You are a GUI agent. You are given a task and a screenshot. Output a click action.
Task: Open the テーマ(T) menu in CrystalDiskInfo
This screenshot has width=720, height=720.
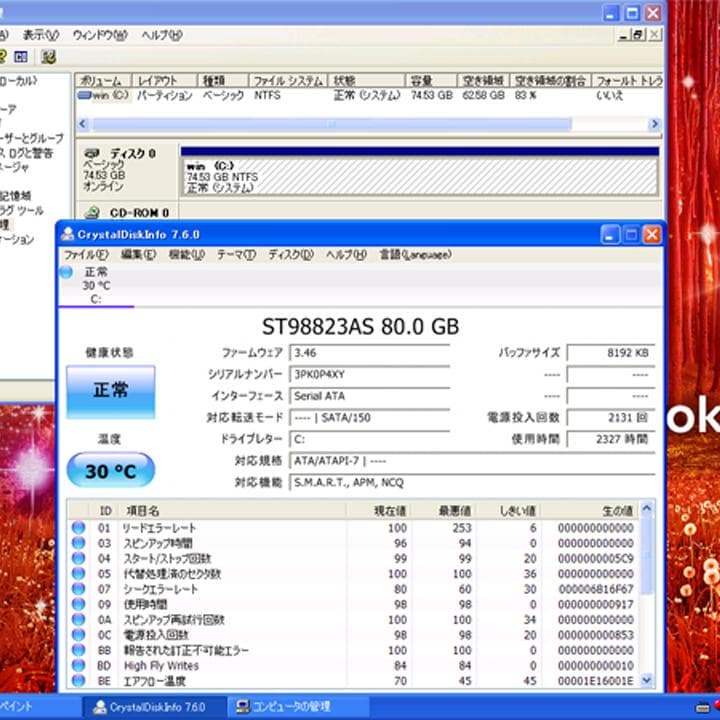tap(236, 255)
